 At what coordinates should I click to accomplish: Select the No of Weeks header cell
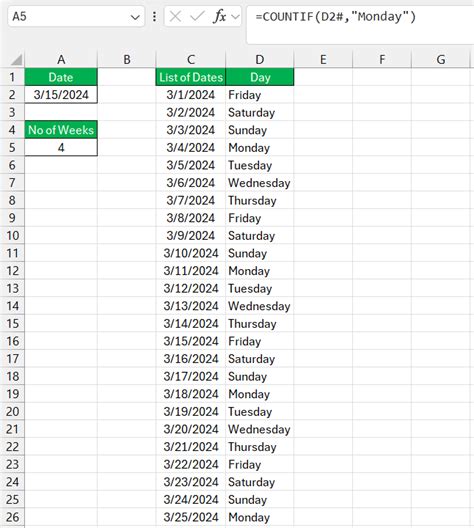[x=61, y=130]
